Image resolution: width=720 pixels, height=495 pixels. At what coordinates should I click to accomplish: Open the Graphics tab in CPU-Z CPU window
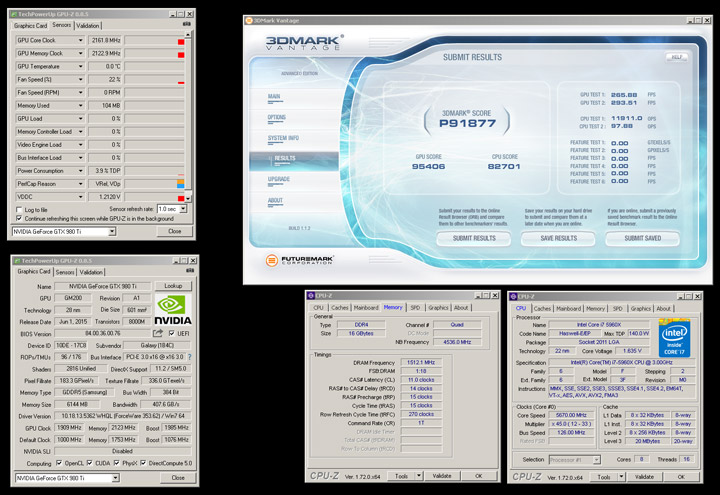point(641,309)
